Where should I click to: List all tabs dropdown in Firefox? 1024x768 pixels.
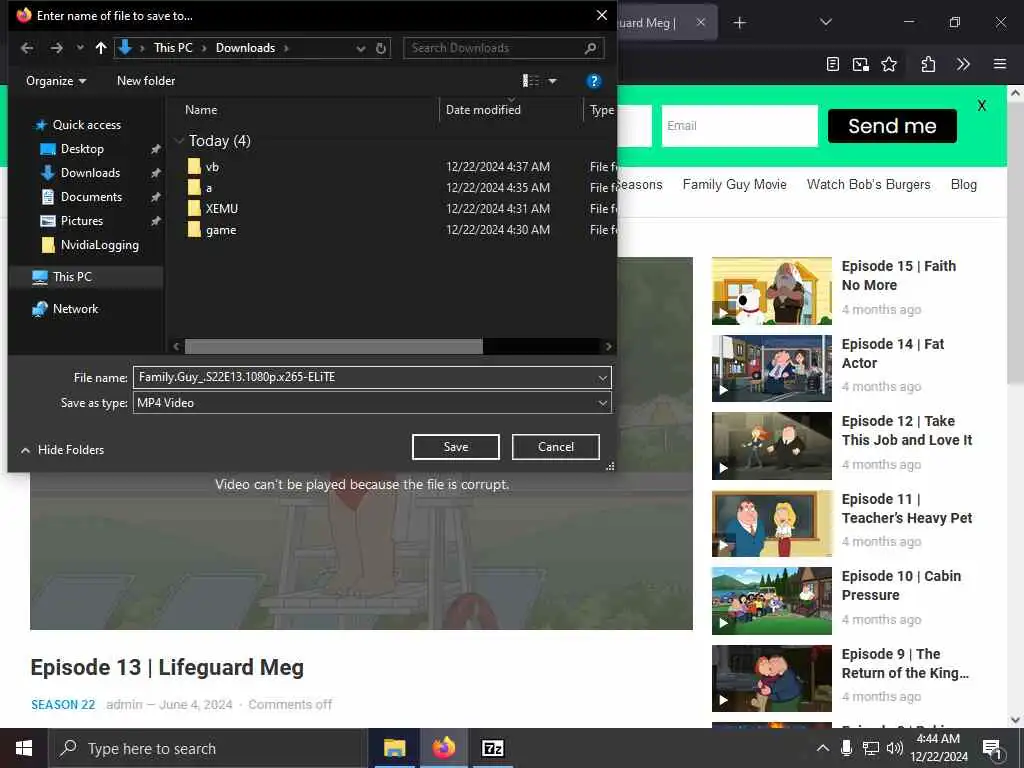coord(825,22)
